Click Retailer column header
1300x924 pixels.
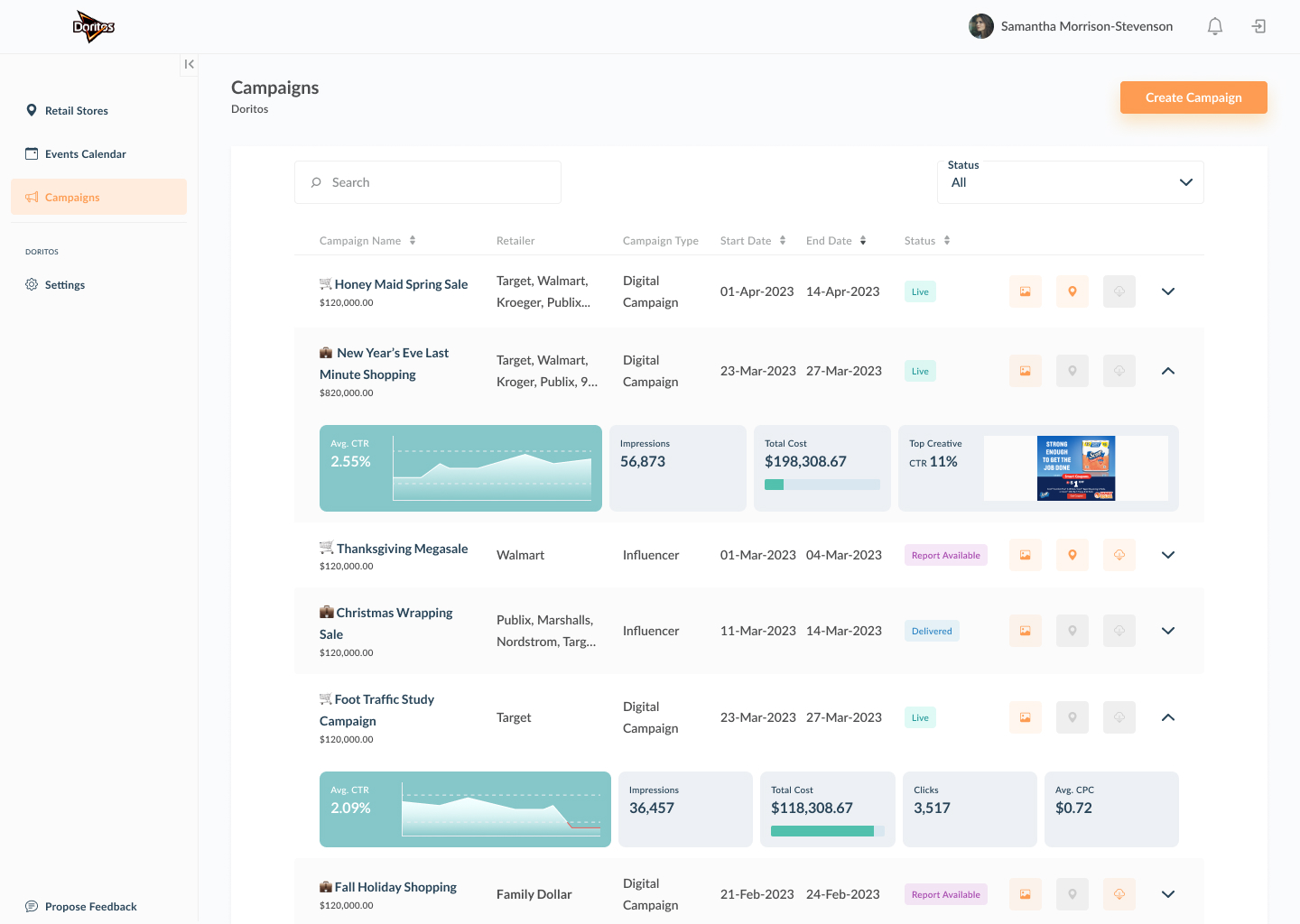tap(515, 241)
